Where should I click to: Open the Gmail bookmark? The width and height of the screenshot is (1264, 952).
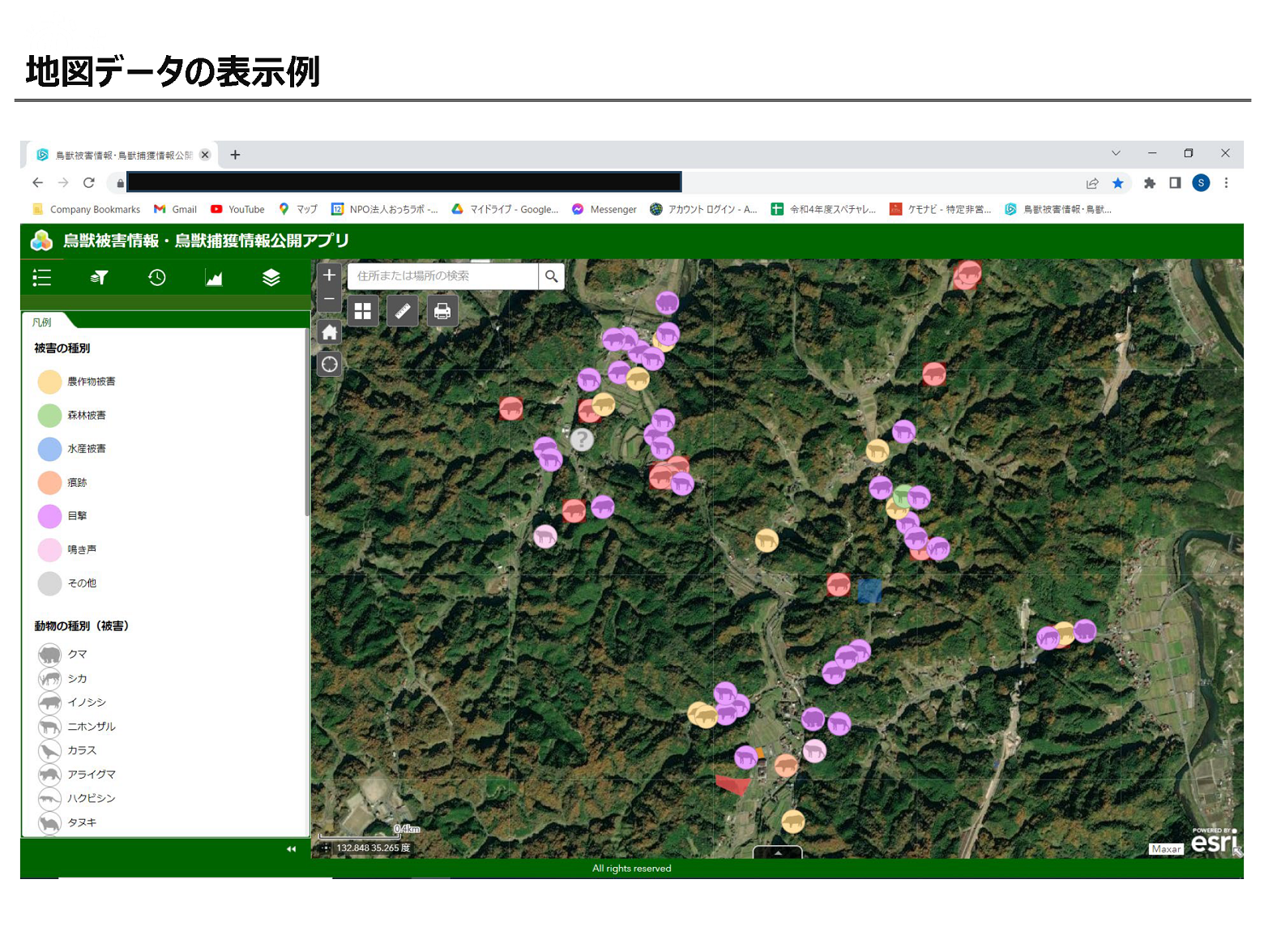[175, 209]
